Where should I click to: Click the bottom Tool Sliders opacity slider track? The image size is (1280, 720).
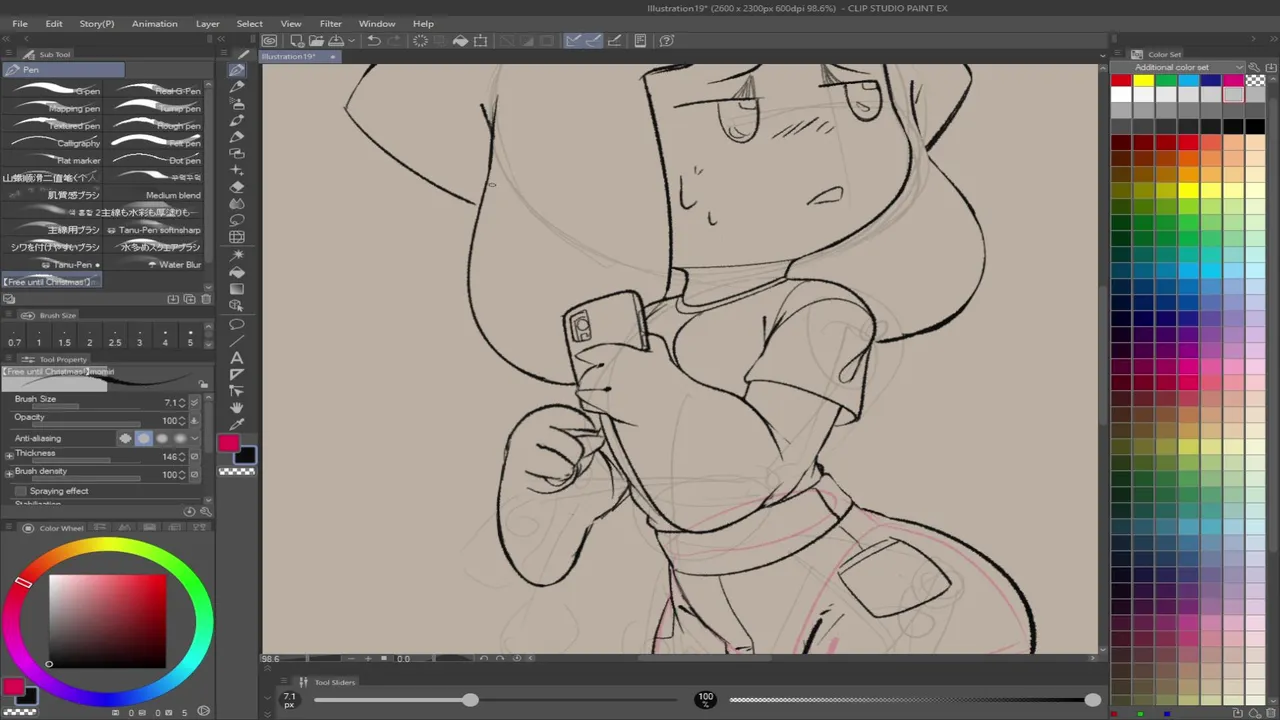click(912, 700)
